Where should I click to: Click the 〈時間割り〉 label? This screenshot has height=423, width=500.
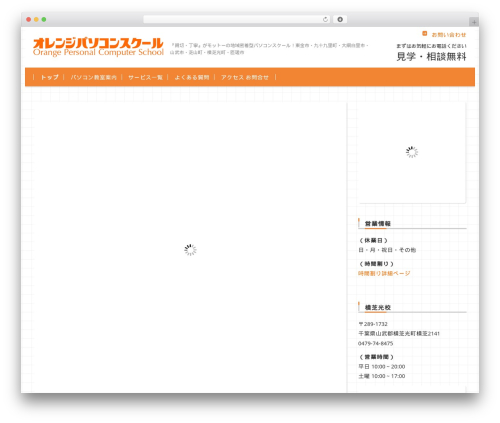click(376, 264)
